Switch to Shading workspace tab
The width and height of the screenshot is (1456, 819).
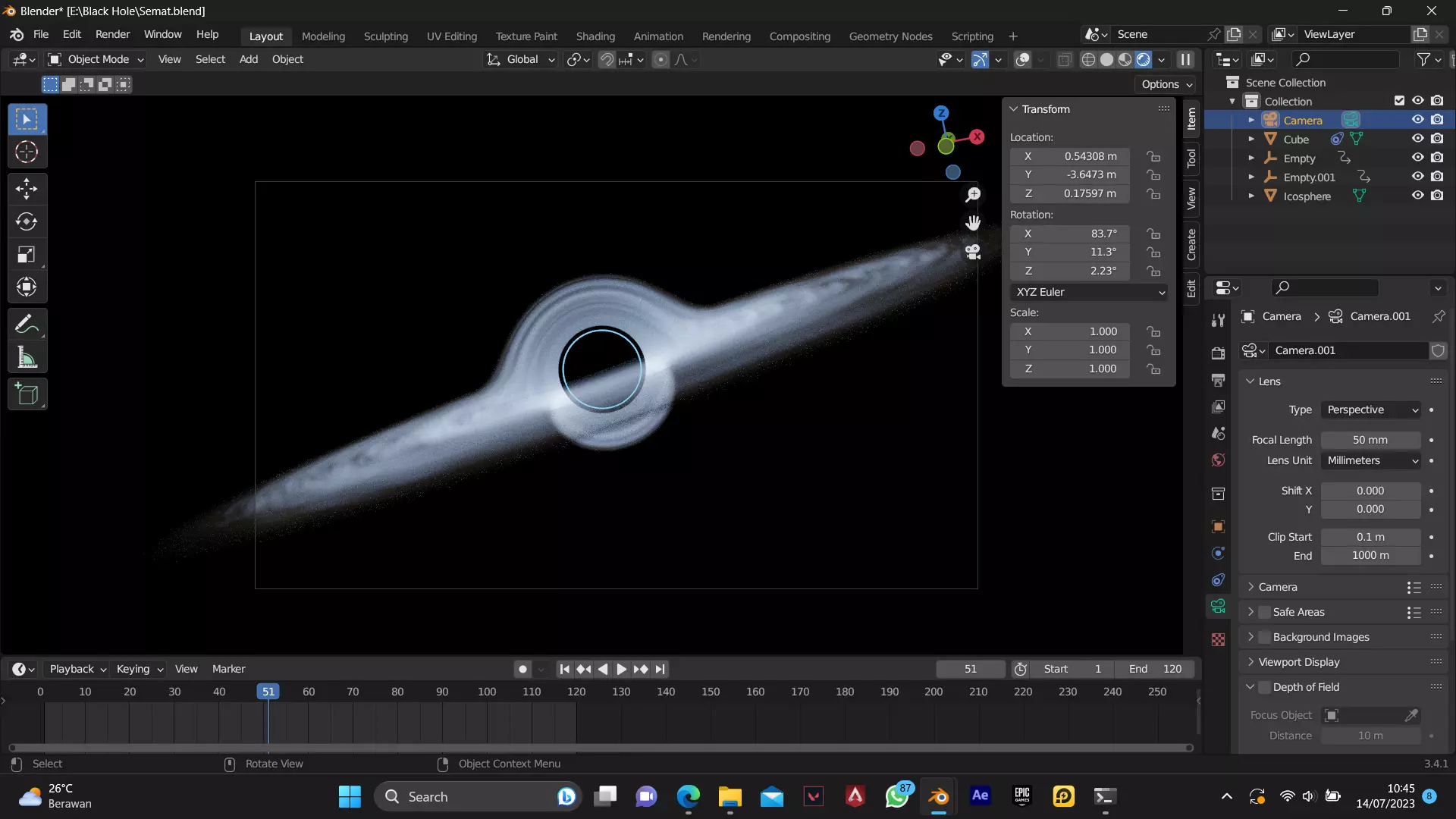click(595, 36)
